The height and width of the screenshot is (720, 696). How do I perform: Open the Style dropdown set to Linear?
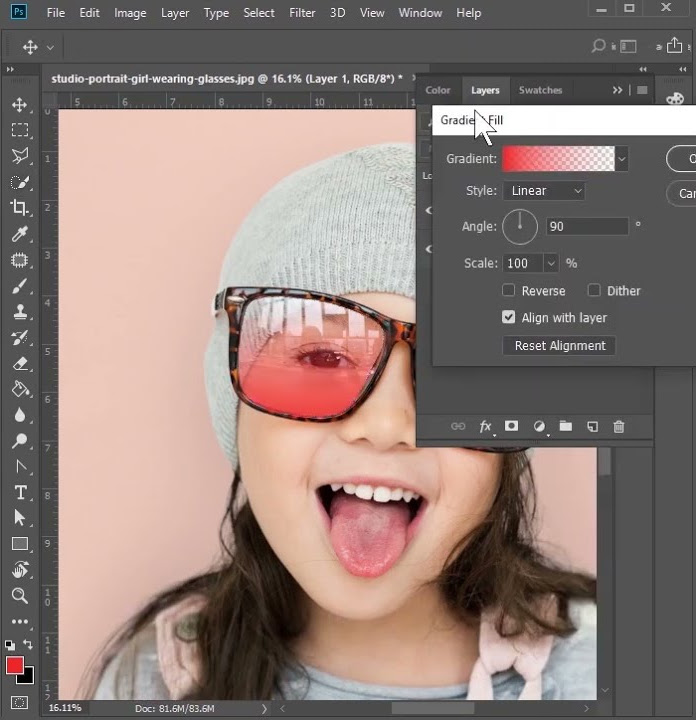[x=544, y=191]
